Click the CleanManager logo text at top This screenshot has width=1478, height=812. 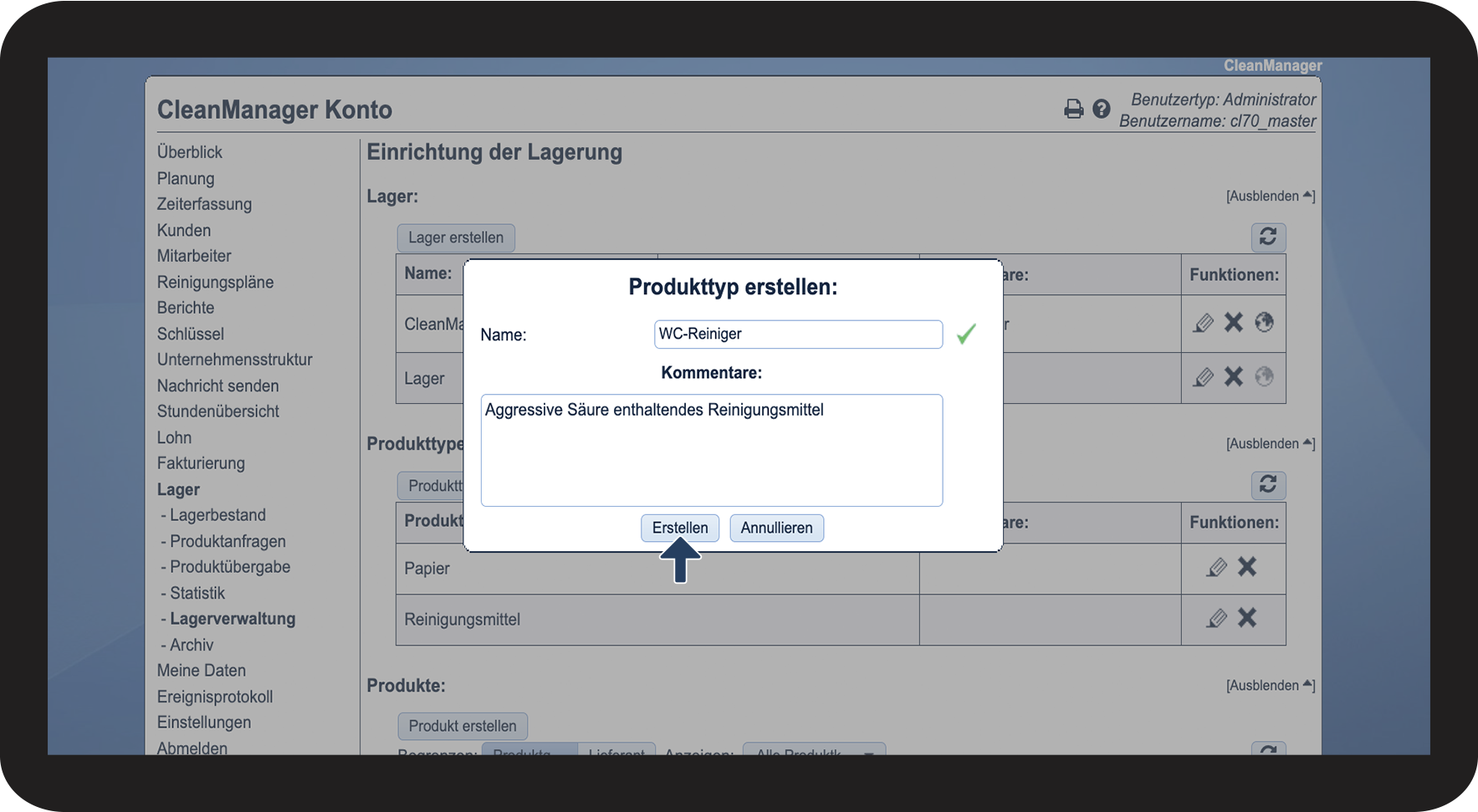(1272, 65)
